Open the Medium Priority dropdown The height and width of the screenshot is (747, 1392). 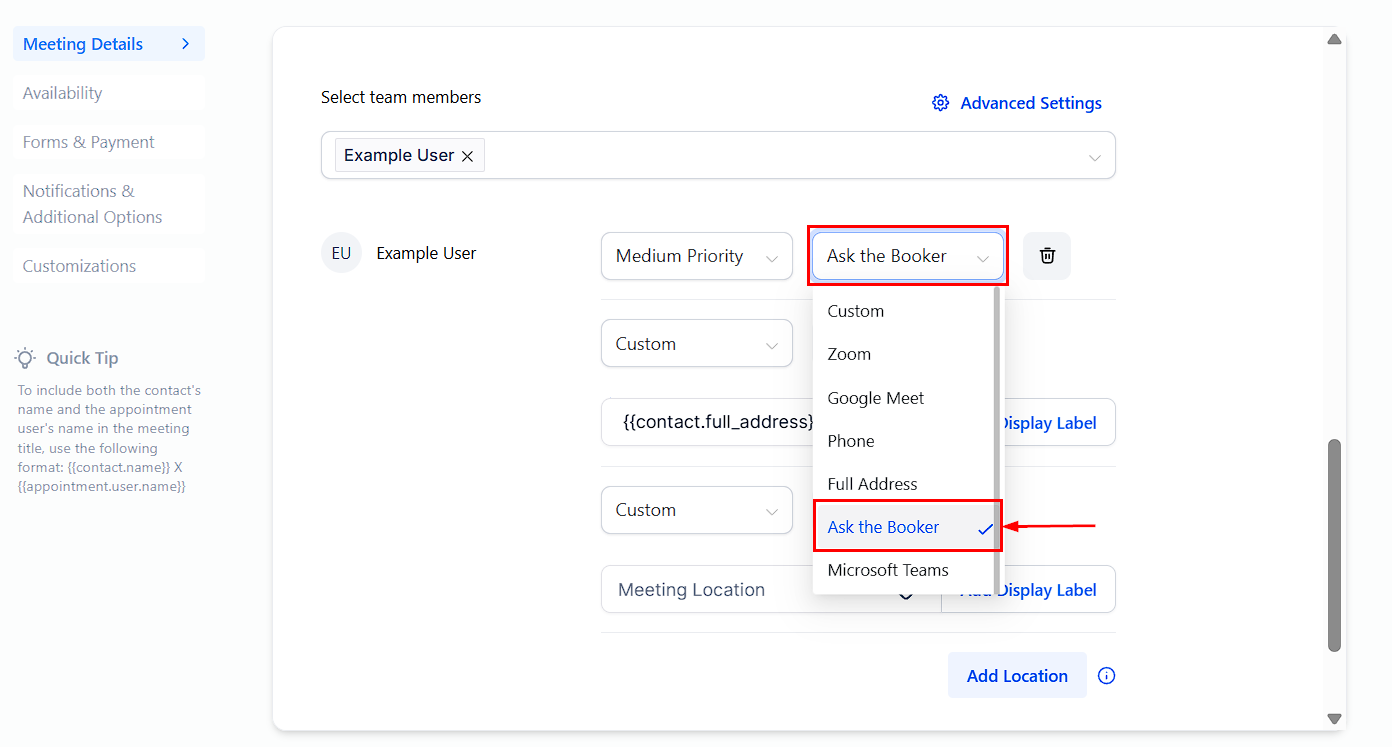(696, 256)
